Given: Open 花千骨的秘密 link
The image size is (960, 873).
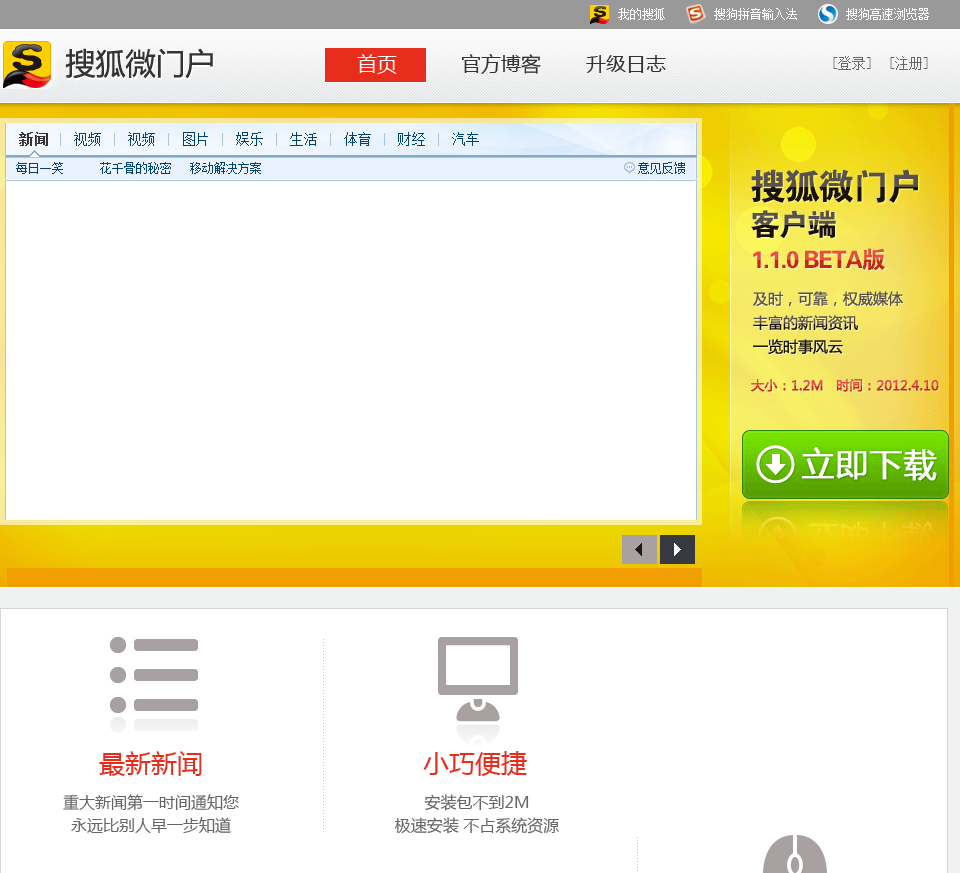Looking at the screenshot, I should [135, 168].
